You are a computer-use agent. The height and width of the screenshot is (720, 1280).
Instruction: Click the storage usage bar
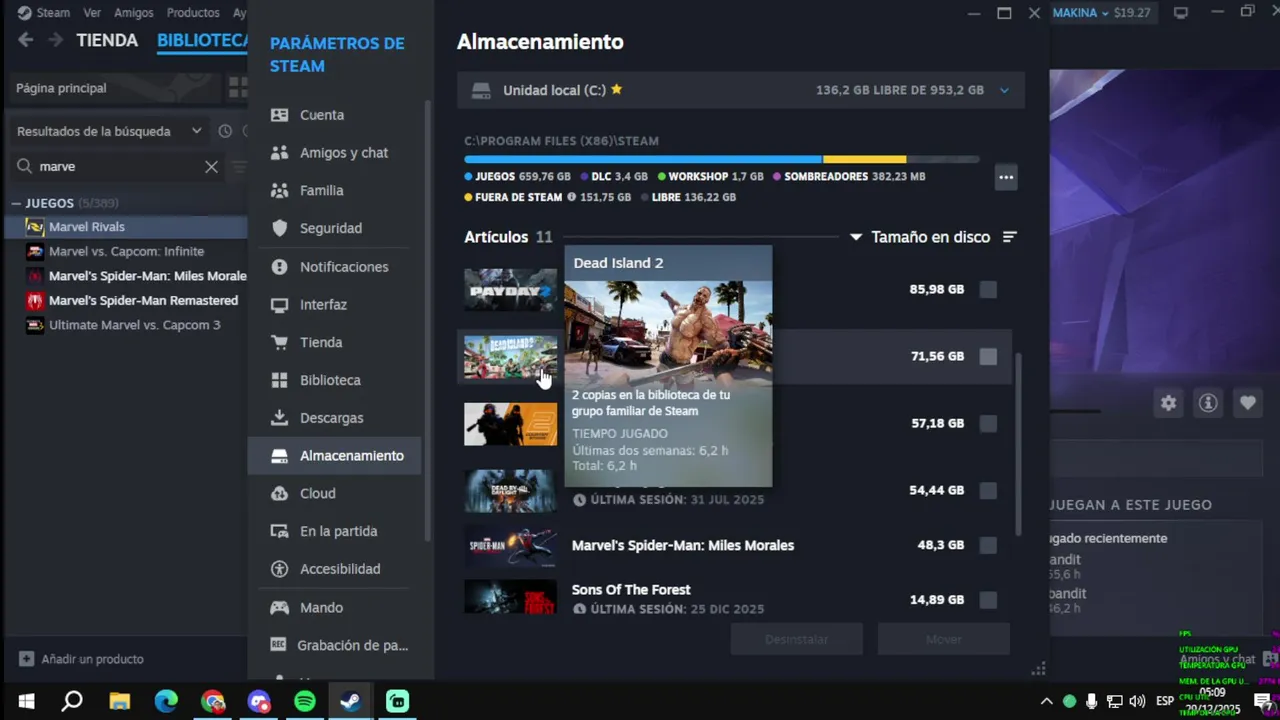pyautogui.click(x=721, y=159)
